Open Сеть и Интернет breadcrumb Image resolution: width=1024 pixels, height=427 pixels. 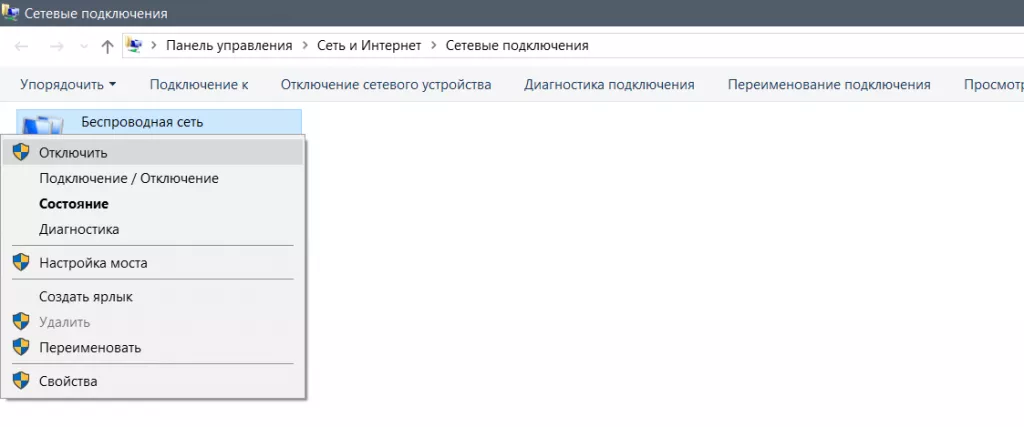tap(369, 46)
